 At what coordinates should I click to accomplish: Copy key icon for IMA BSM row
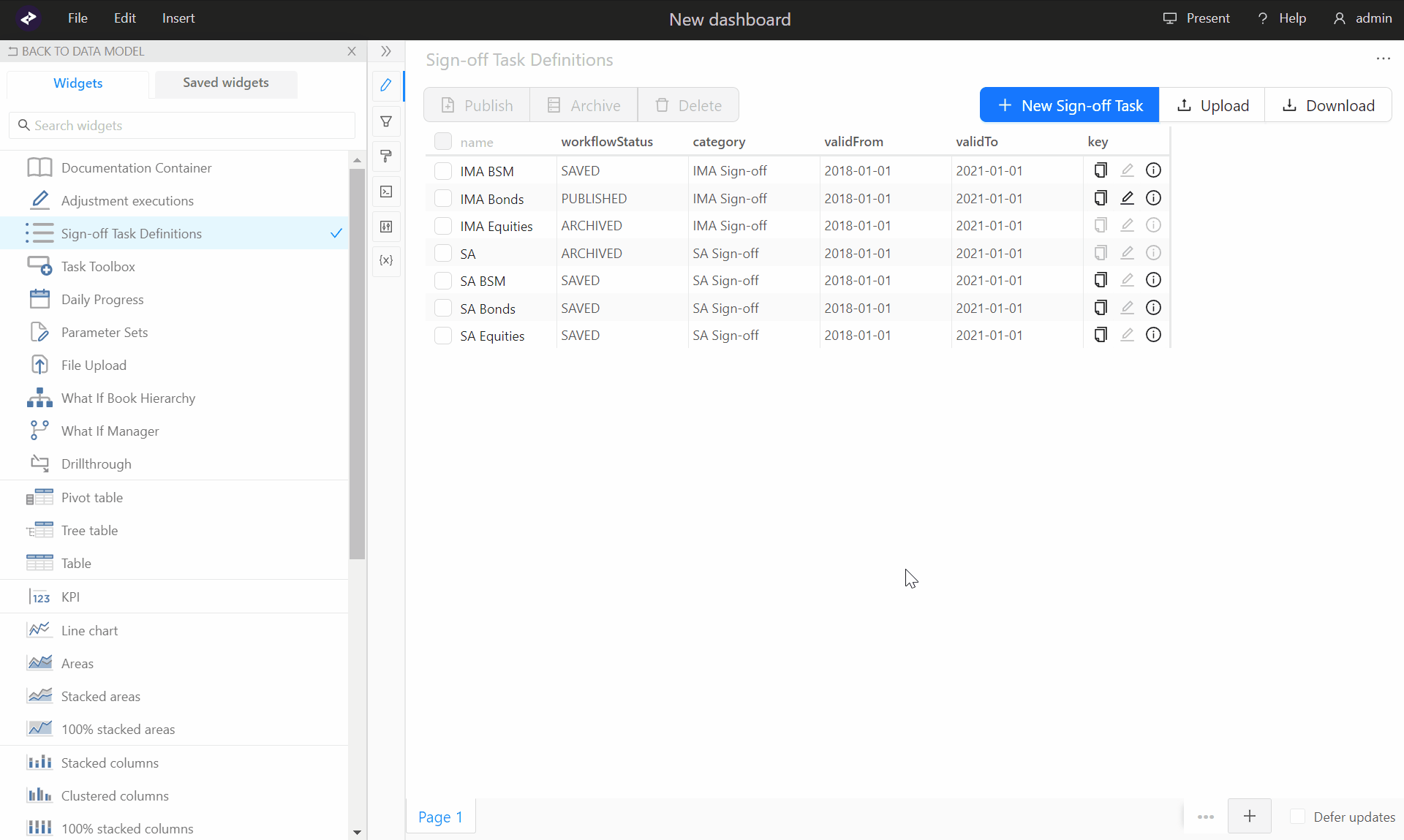coord(1101,170)
